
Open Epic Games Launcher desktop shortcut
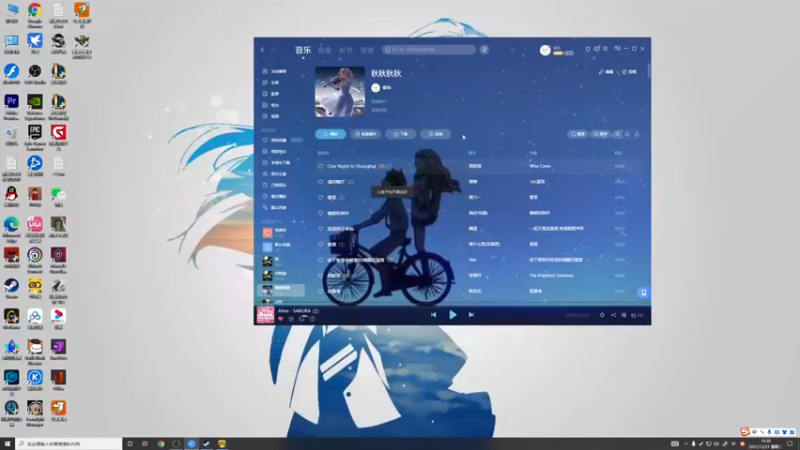point(35,138)
